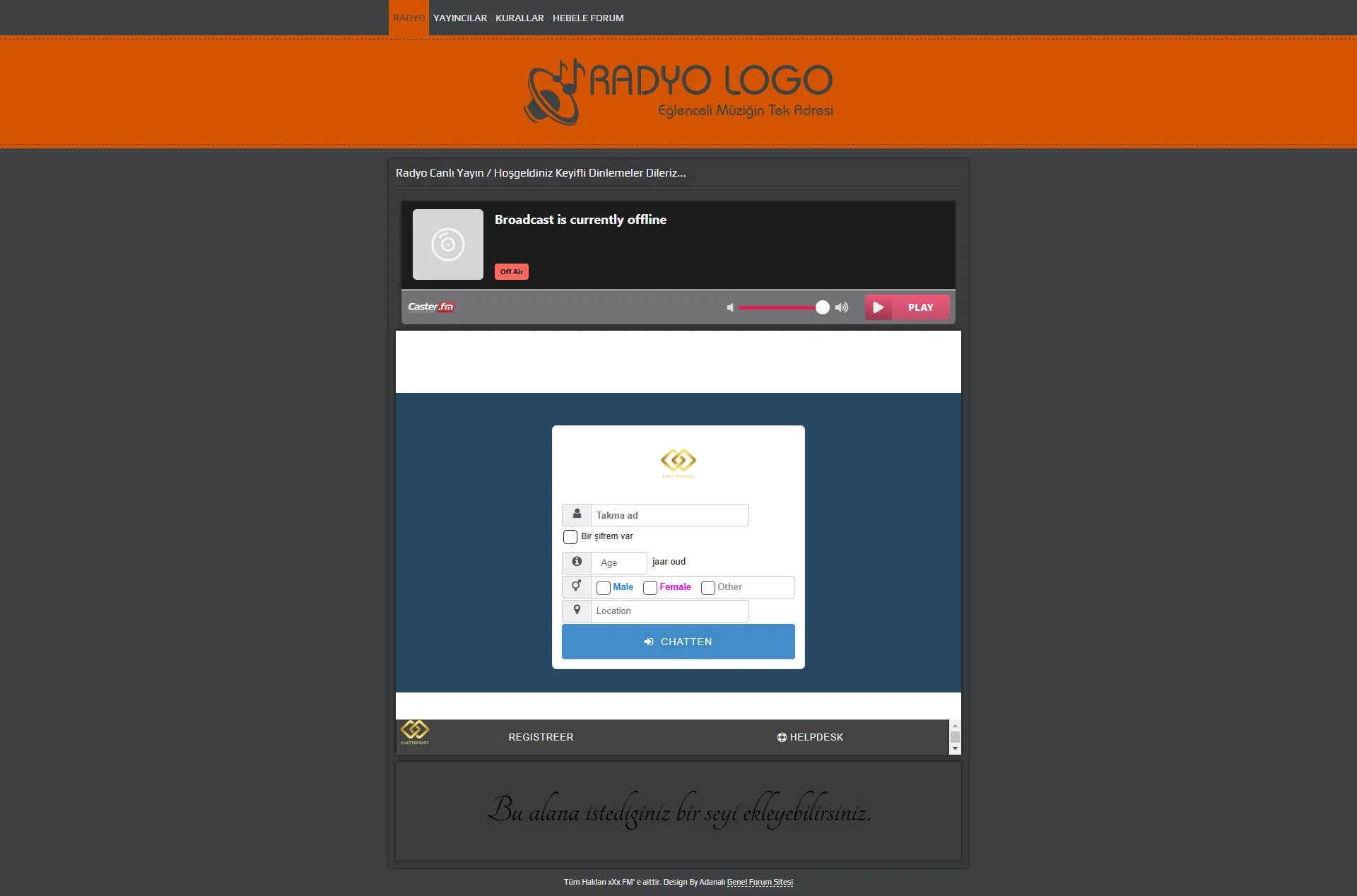The height and width of the screenshot is (896, 1357).
Task: Click the REGISTREER button in footer
Action: (540, 737)
